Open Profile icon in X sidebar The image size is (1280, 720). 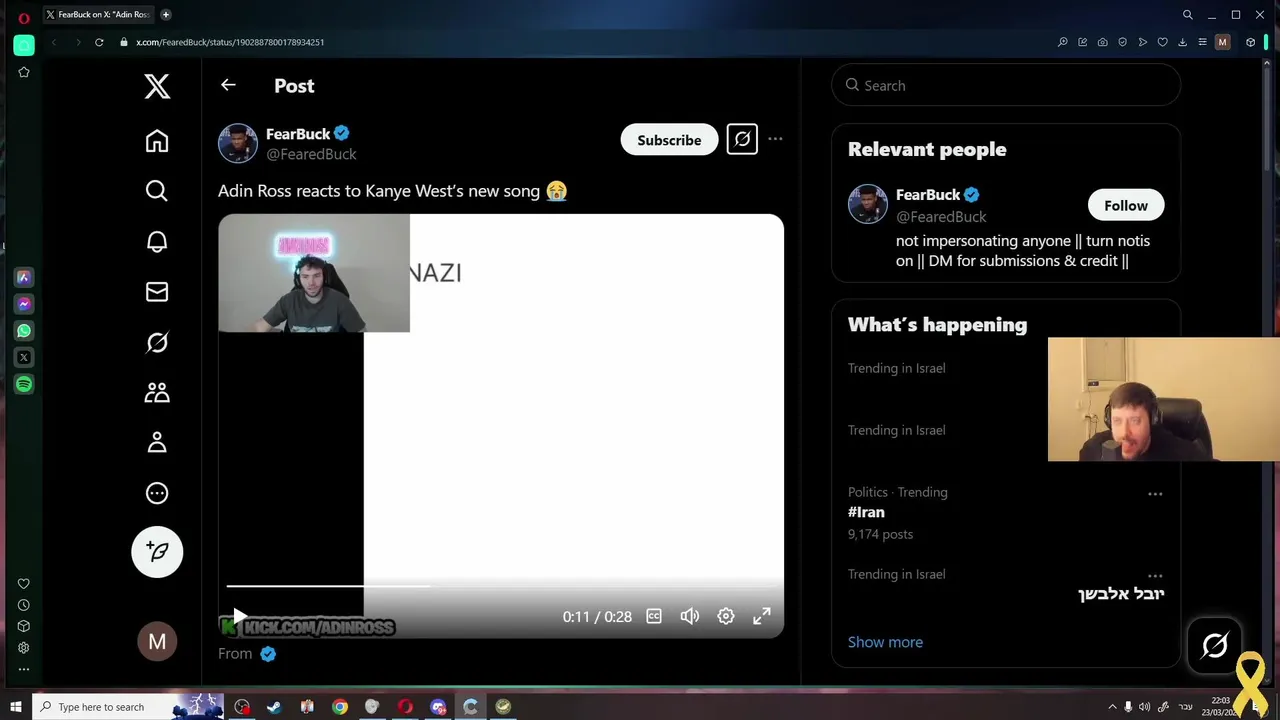click(x=157, y=443)
